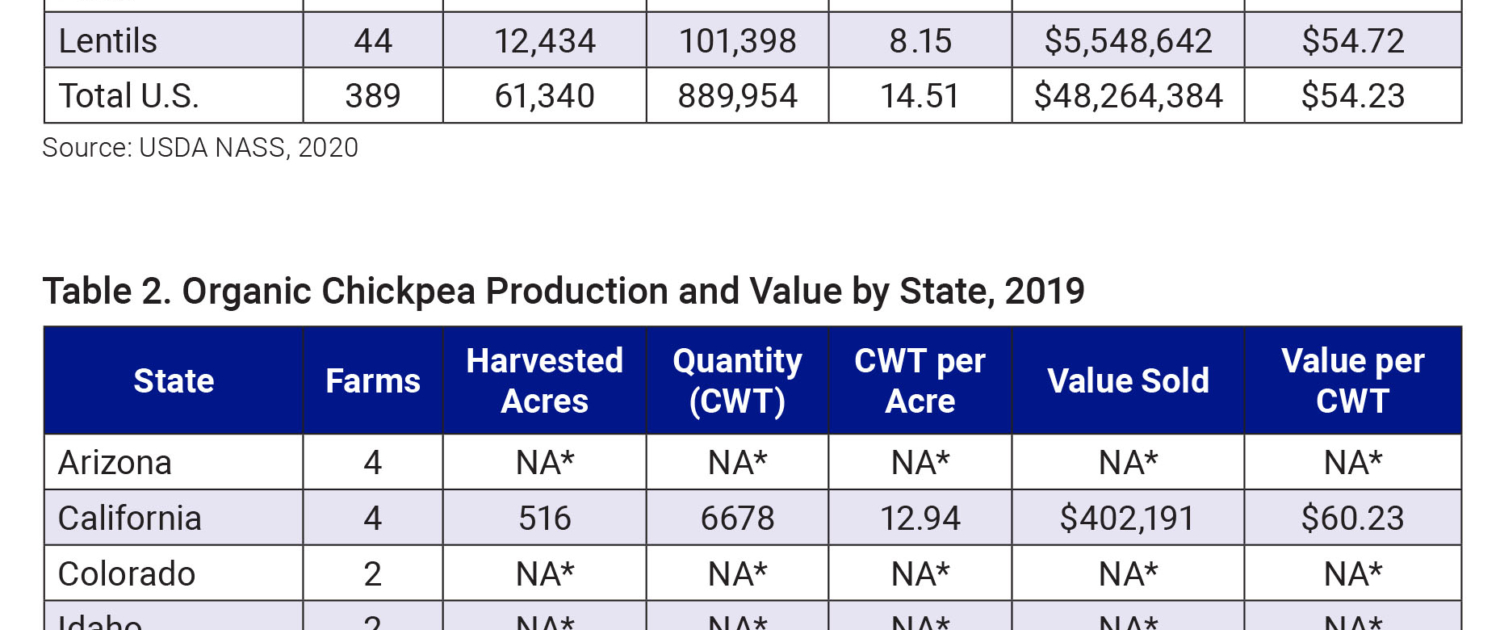Click the Arizona state cell
The image size is (1500, 630).
[x=115, y=463]
